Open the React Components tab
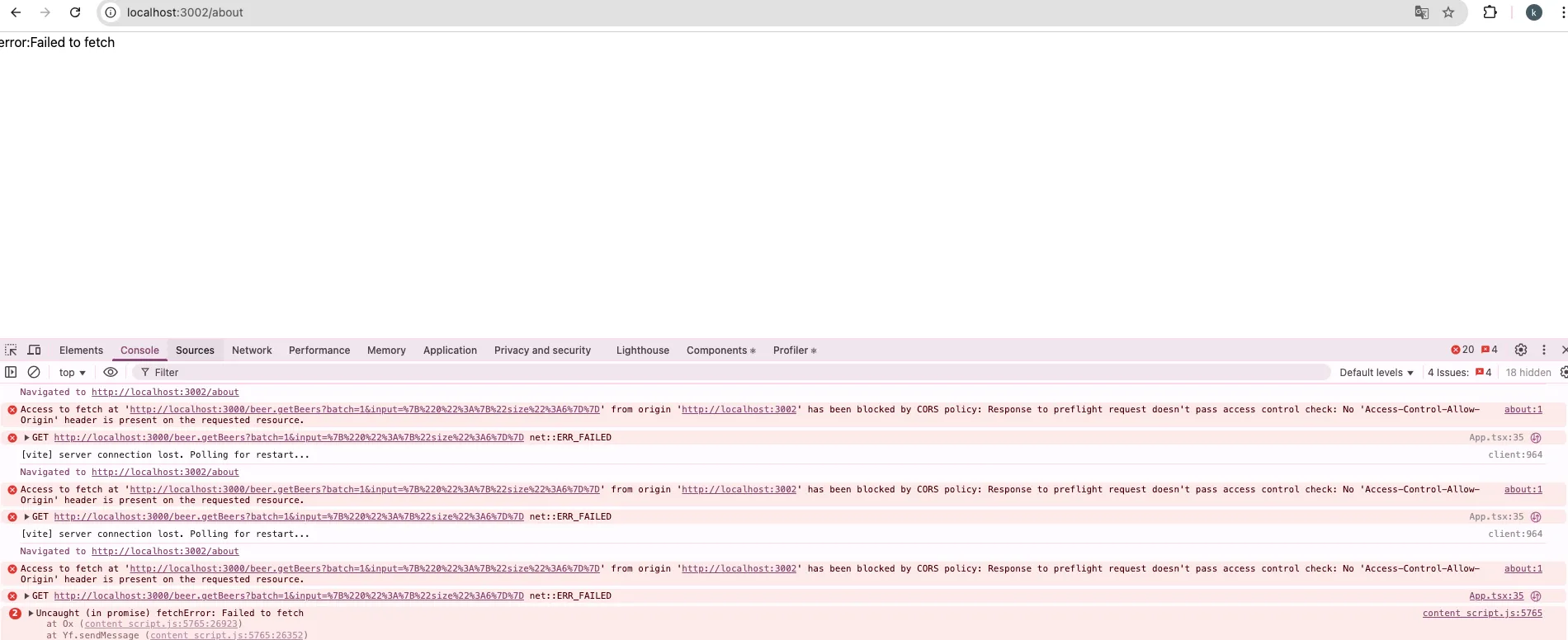 tap(720, 351)
